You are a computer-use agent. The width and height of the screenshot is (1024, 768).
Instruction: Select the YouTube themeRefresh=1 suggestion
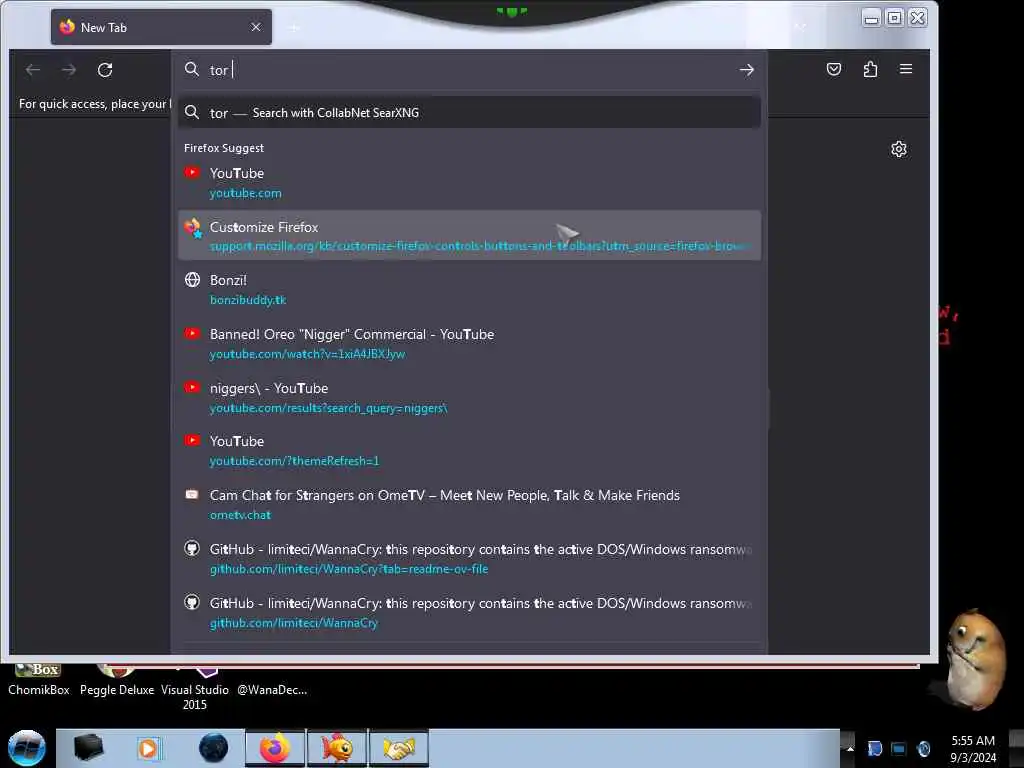coord(469,451)
